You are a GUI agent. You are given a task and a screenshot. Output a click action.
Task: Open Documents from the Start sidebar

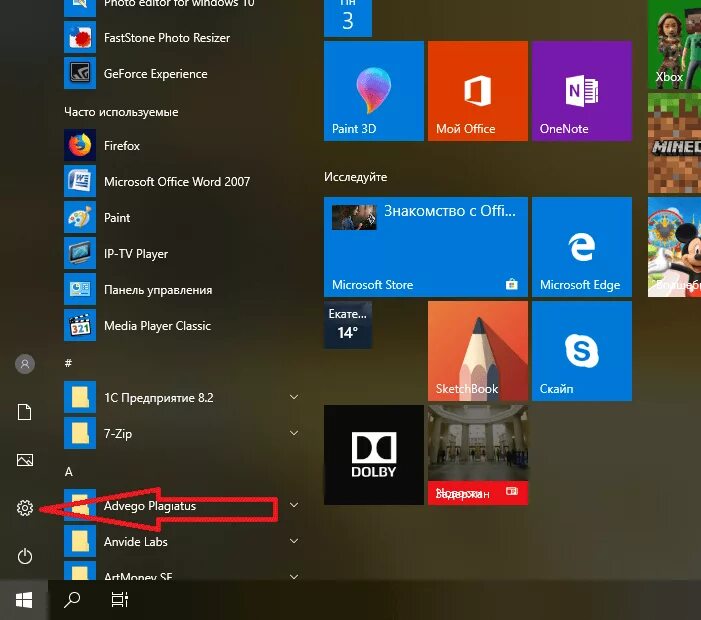pyautogui.click(x=25, y=412)
